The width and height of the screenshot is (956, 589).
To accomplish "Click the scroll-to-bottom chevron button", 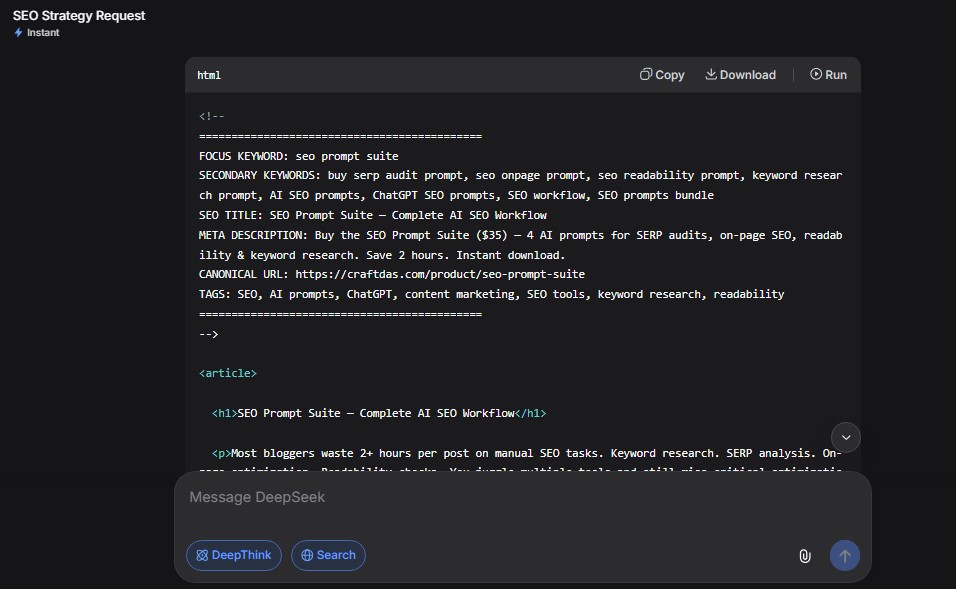I will (846, 437).
